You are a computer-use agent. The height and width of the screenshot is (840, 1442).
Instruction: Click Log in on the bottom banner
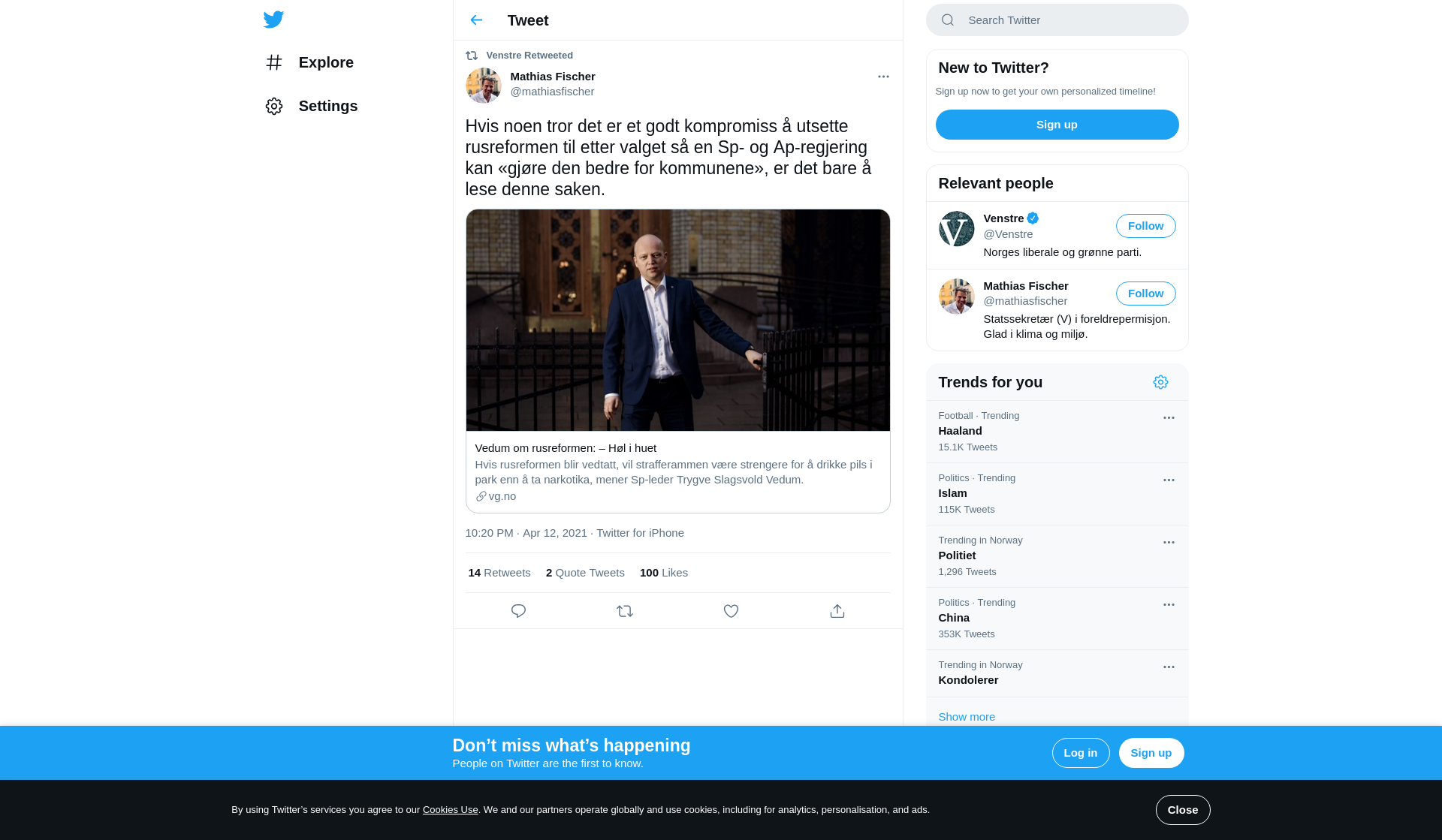[x=1080, y=753]
